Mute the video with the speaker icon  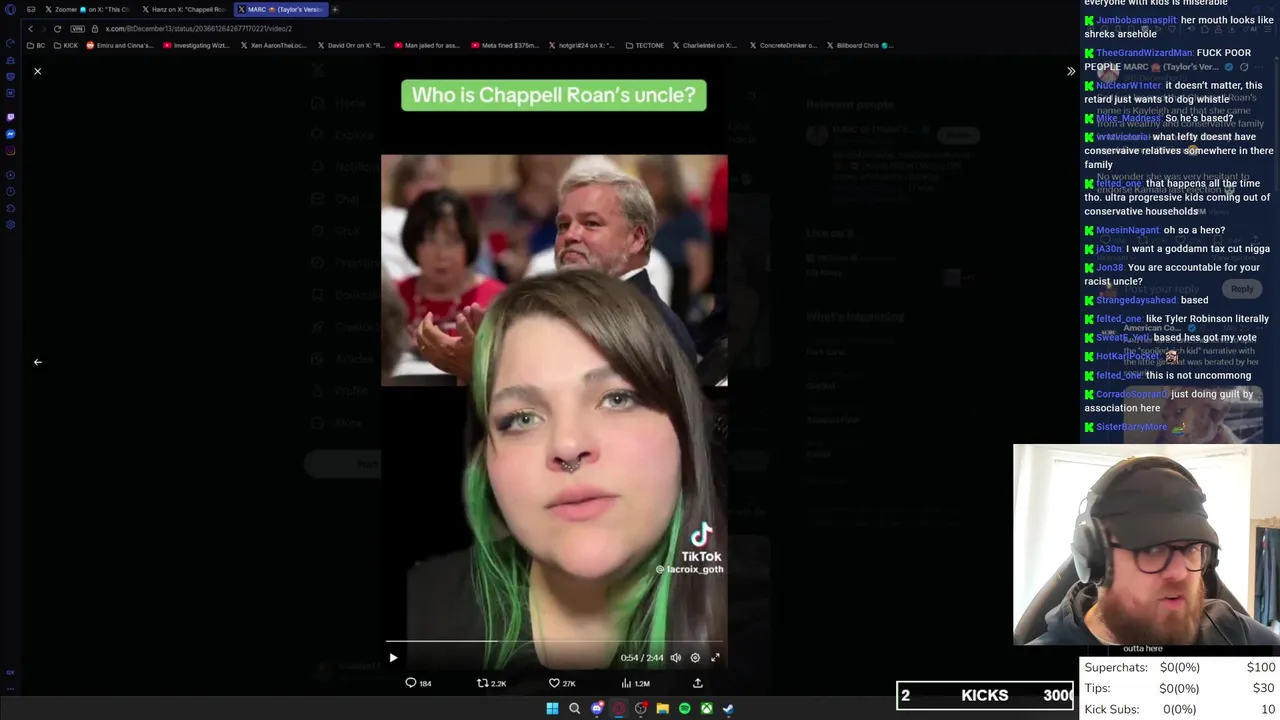(675, 658)
